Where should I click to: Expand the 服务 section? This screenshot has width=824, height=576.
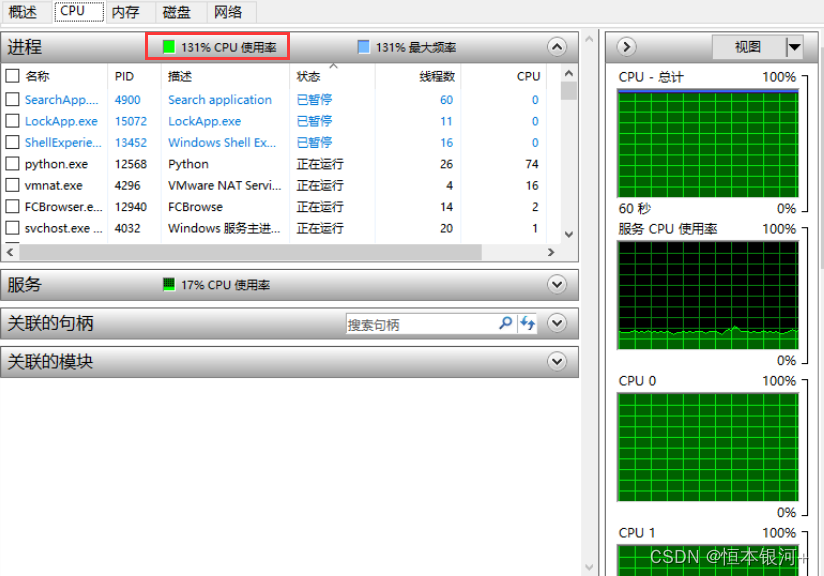(557, 285)
